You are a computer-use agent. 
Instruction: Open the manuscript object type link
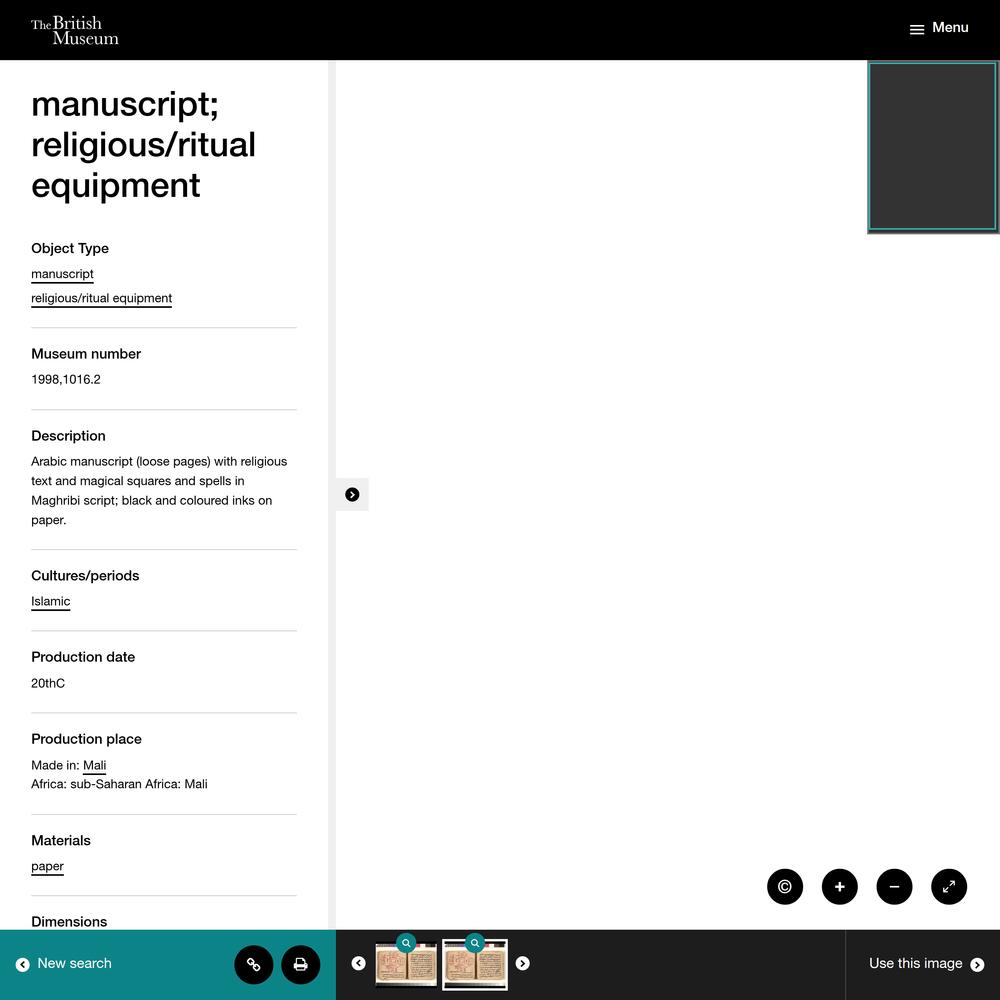pyautogui.click(x=62, y=274)
